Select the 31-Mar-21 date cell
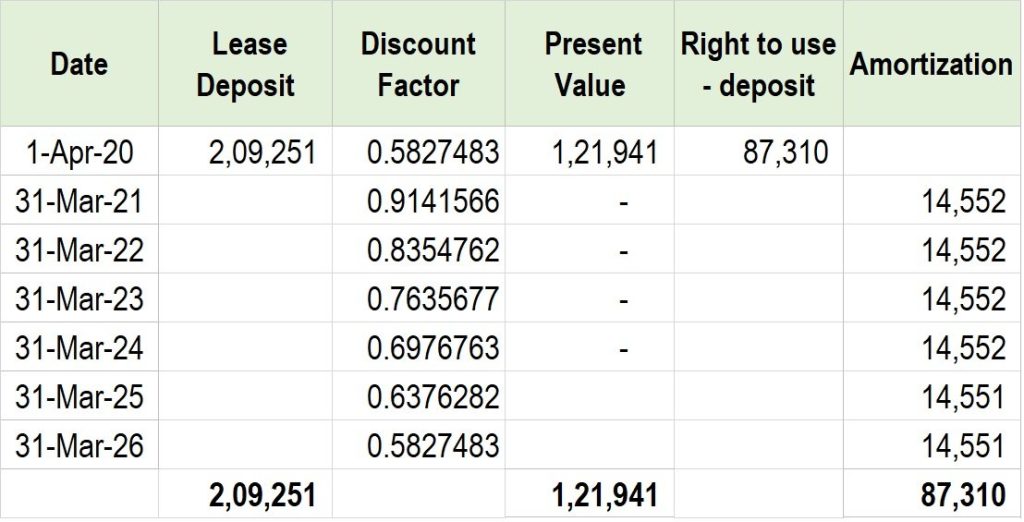The height and width of the screenshot is (522, 1024). (79, 202)
